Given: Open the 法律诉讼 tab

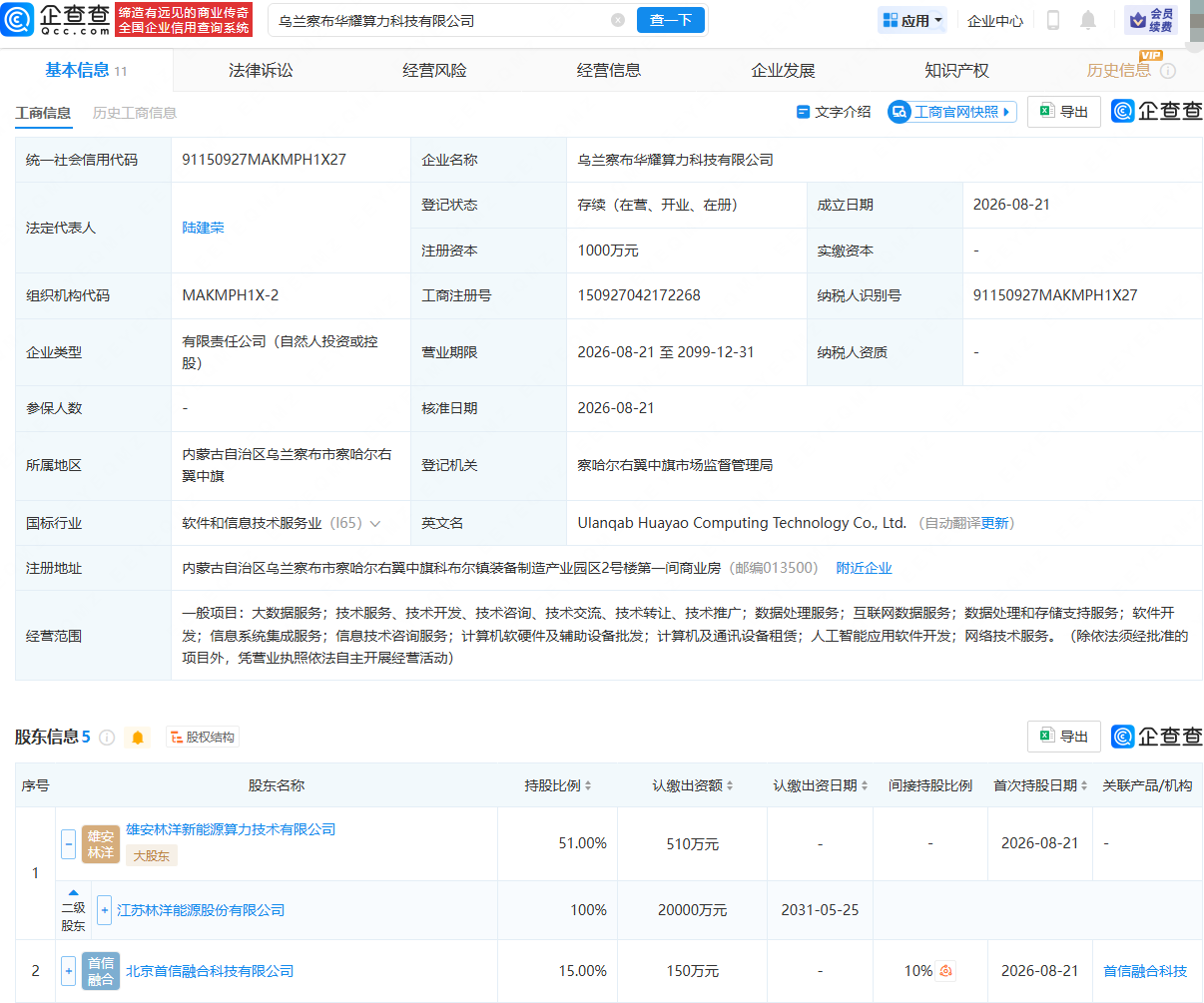Looking at the screenshot, I should pyautogui.click(x=261, y=71).
